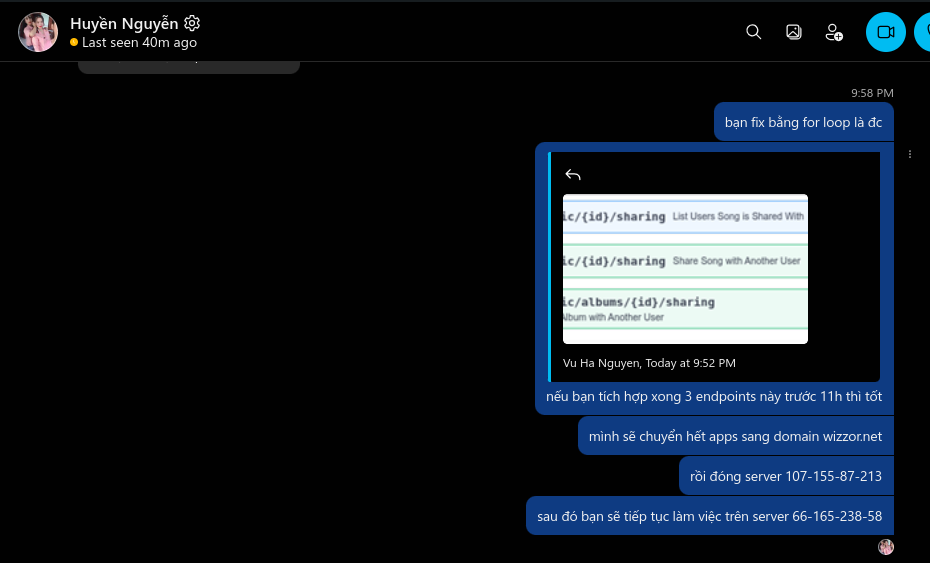Click the reply arrow in the quoted message
The image size is (930, 563).
pyautogui.click(x=573, y=174)
